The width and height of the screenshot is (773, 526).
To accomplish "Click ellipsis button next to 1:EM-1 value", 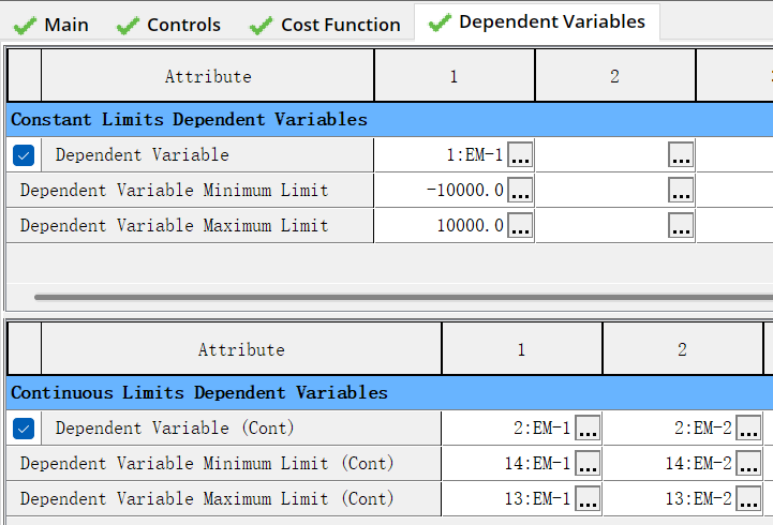I will [x=520, y=155].
